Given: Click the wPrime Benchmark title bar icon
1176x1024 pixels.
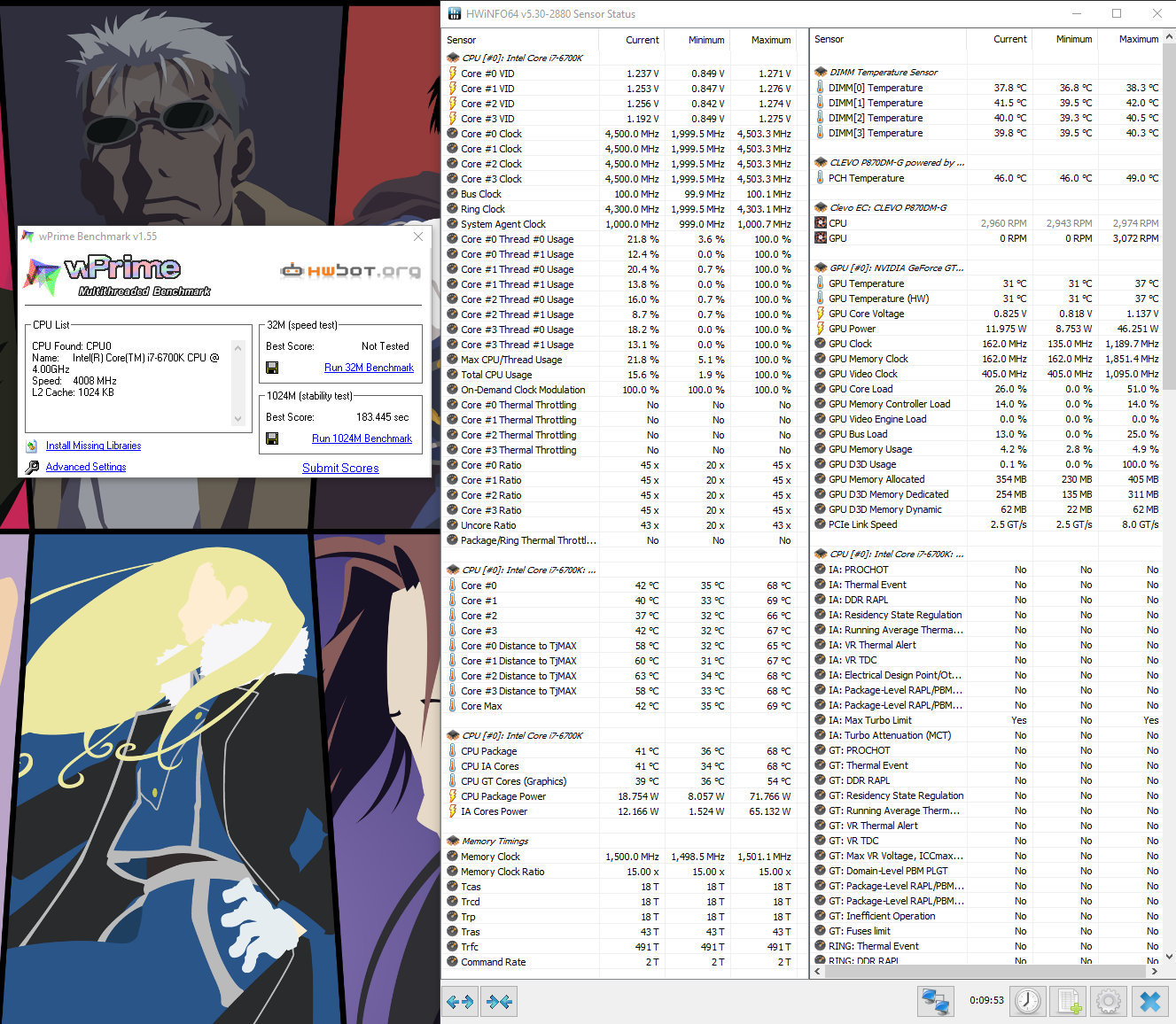Looking at the screenshot, I should pos(28,237).
